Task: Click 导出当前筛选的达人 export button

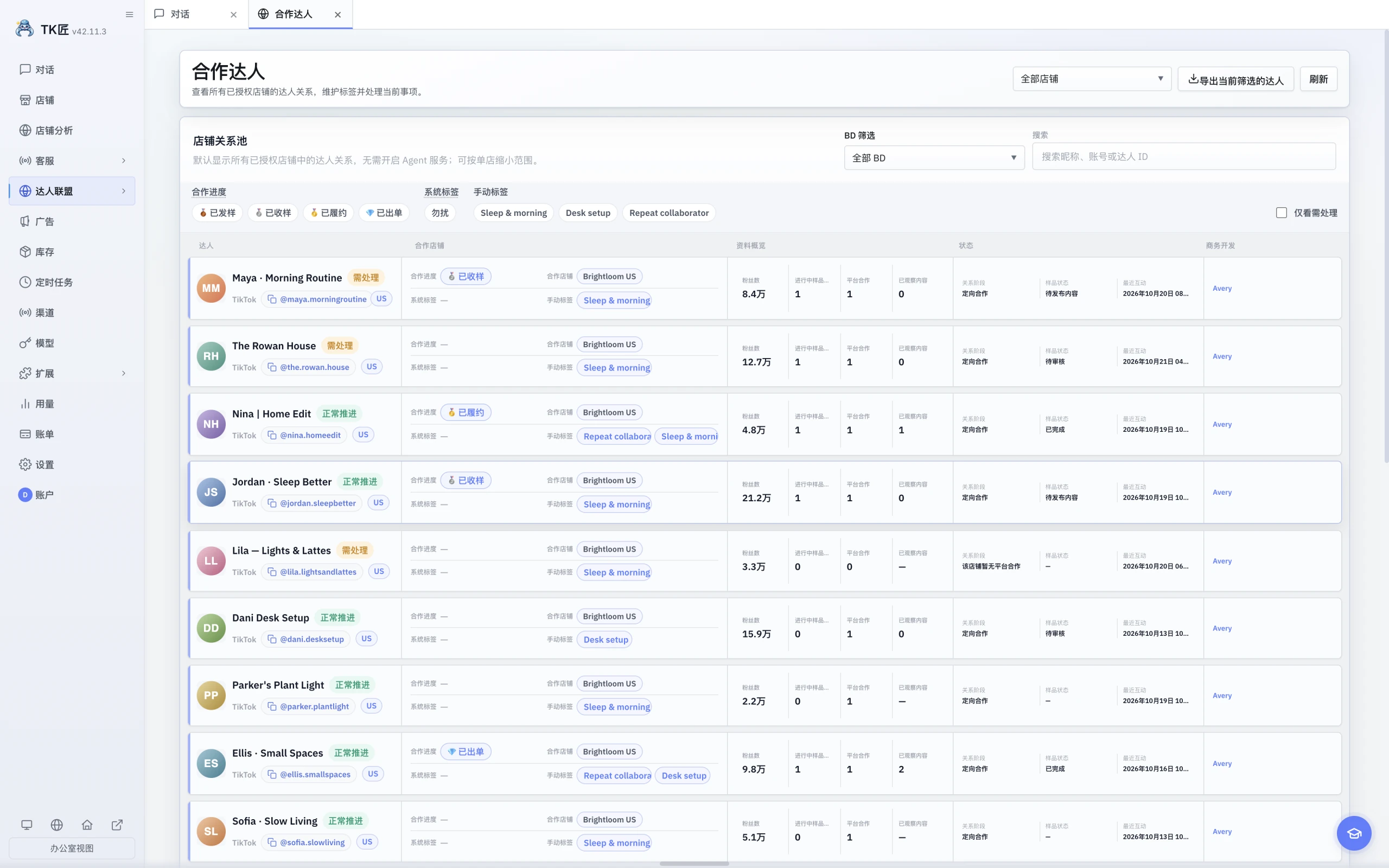Action: click(x=1235, y=79)
